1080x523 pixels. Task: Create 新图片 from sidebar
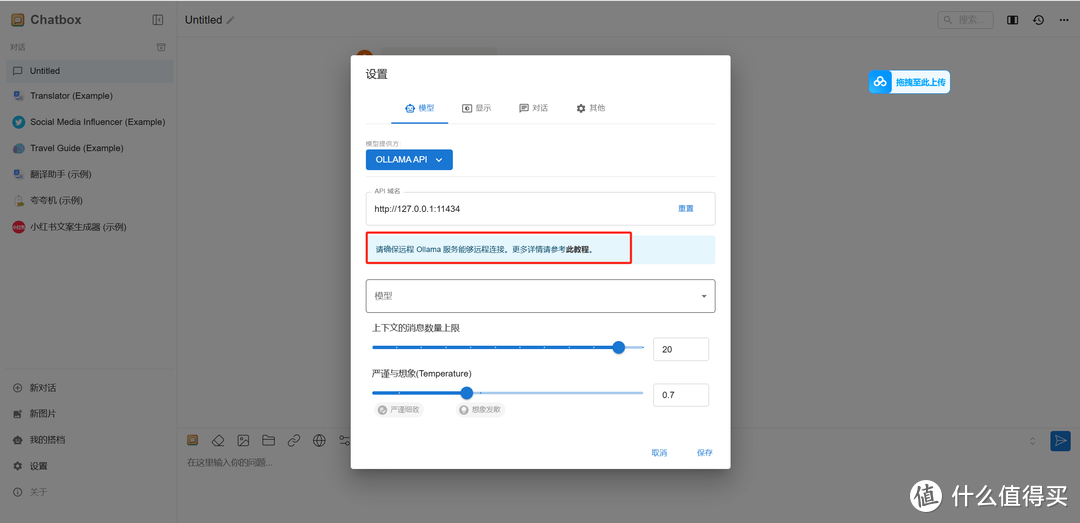click(90, 414)
